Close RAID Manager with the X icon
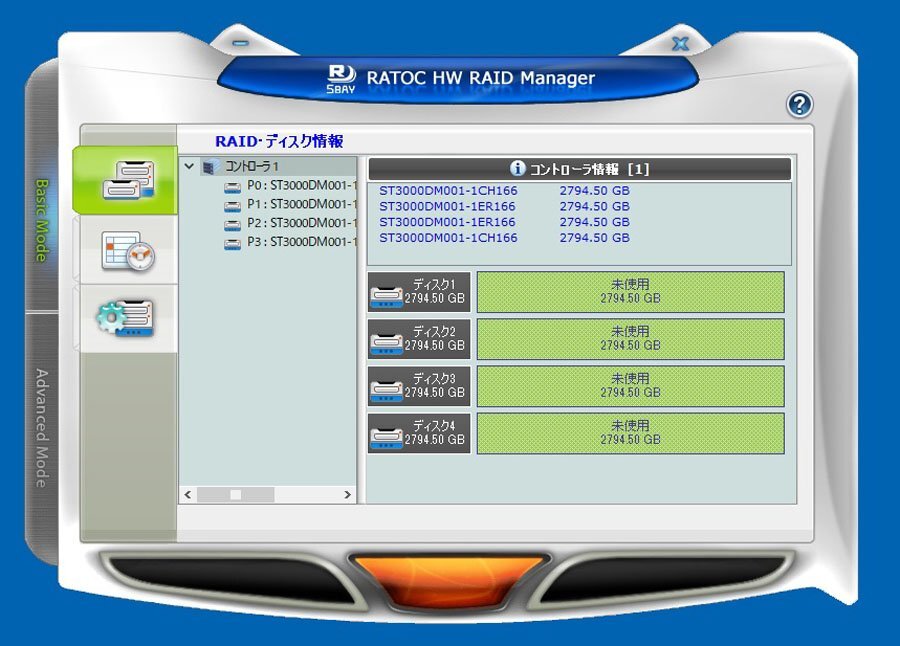Screen dimensions: 900x646 coord(680,44)
